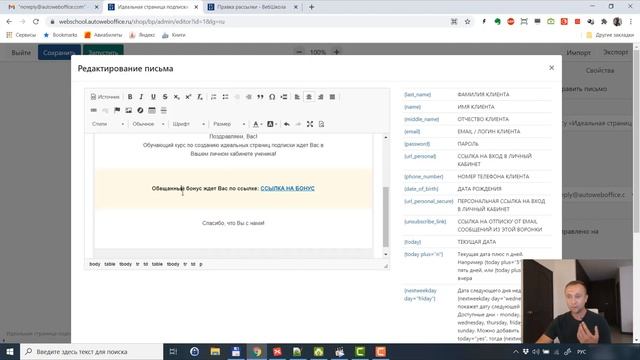640x360 pixels.
Task: Insert an anchor with the flag icon
Action: 117,110
